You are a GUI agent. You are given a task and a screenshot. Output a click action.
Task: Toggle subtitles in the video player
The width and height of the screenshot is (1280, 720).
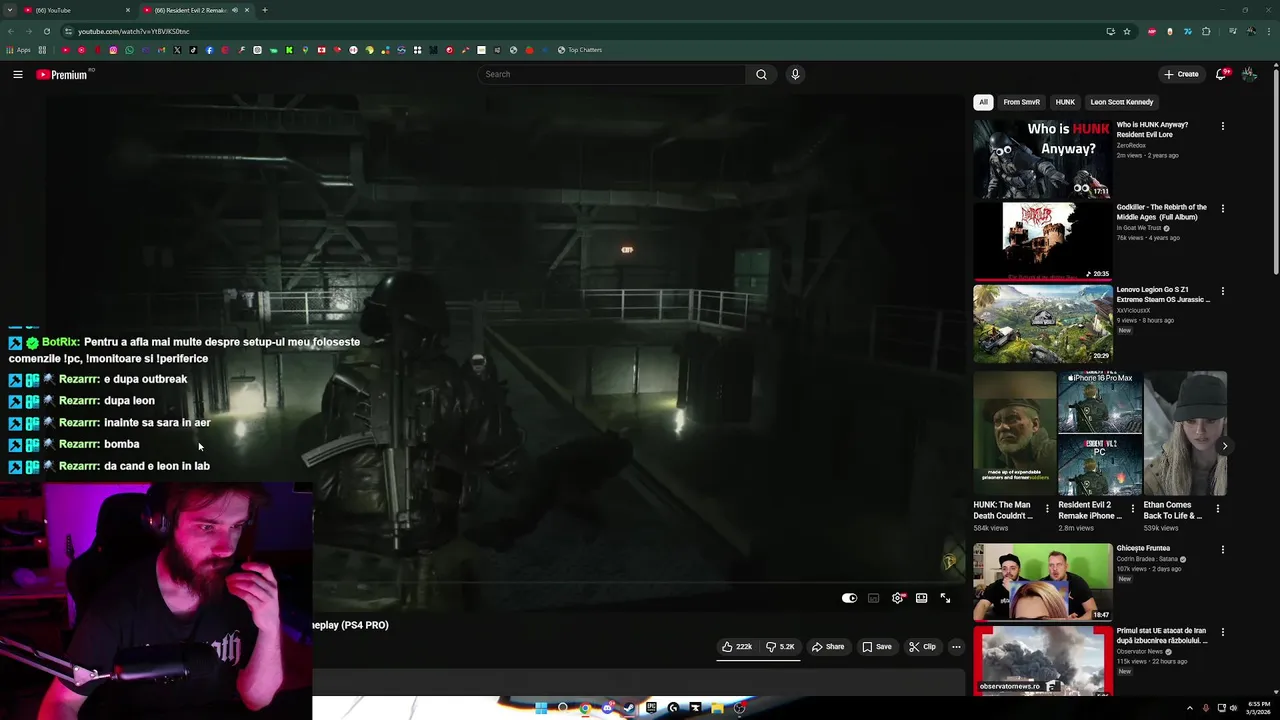[873, 598]
